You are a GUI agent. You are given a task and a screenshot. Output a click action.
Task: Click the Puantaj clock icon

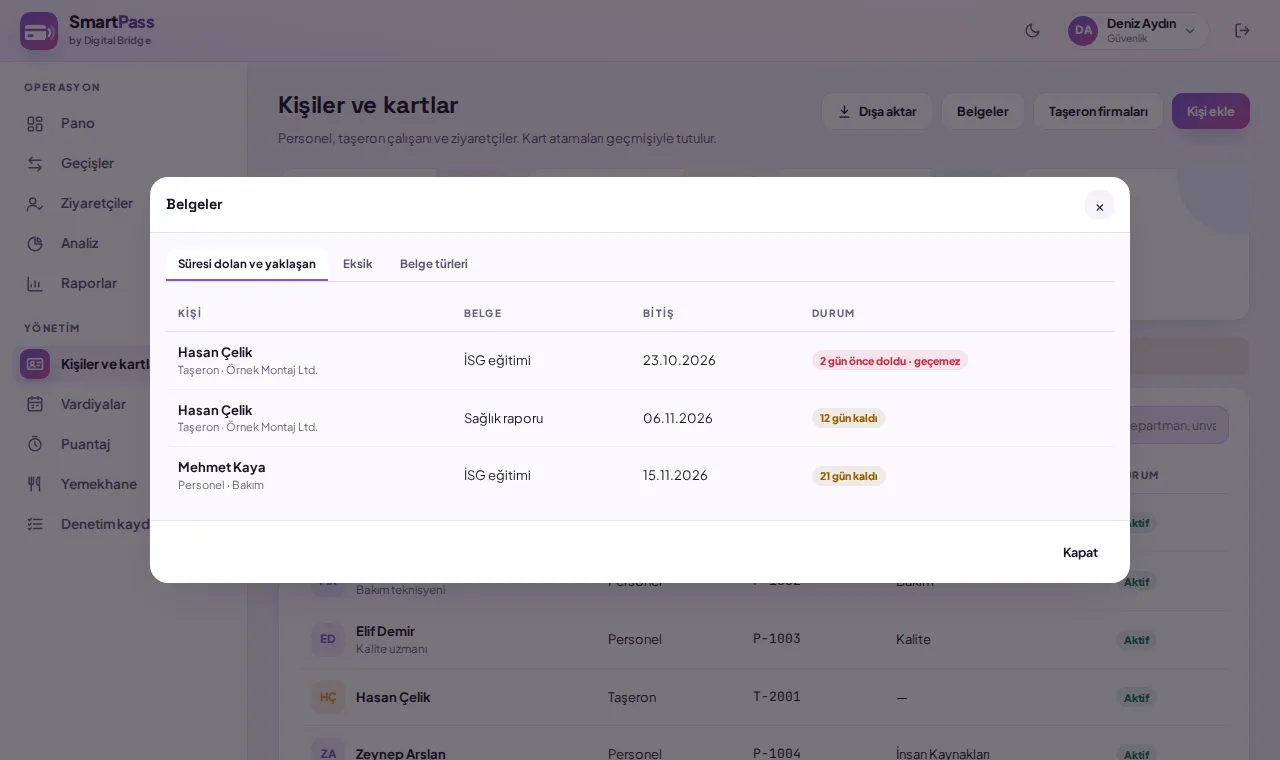35,445
